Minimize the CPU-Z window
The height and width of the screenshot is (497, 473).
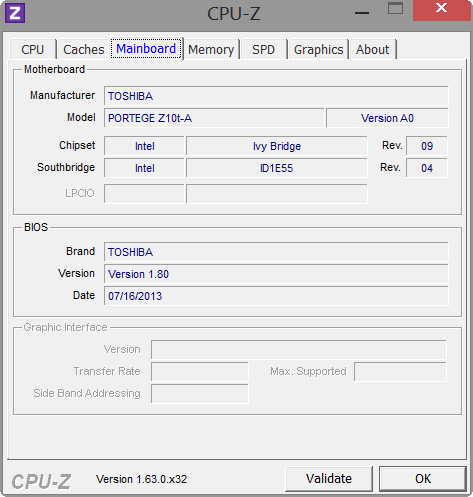click(x=362, y=13)
